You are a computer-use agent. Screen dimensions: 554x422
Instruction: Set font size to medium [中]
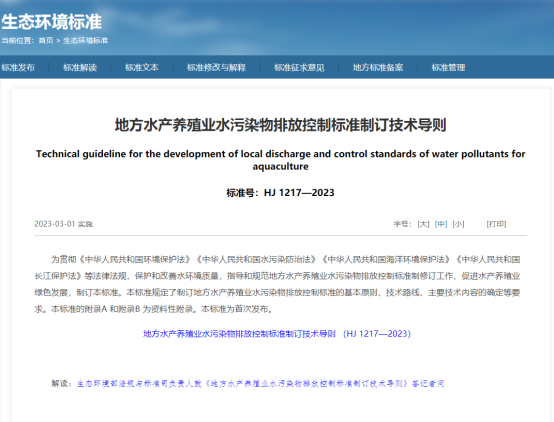click(441, 224)
